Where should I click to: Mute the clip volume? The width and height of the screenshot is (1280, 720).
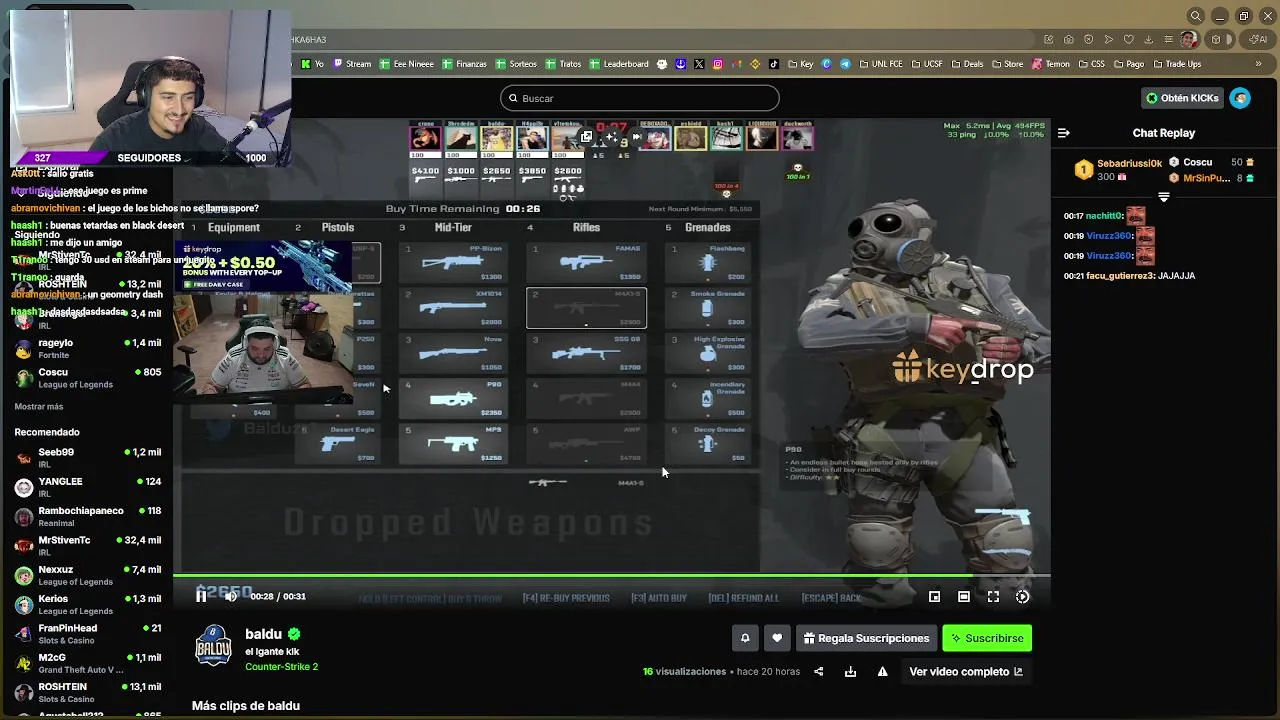tap(231, 596)
